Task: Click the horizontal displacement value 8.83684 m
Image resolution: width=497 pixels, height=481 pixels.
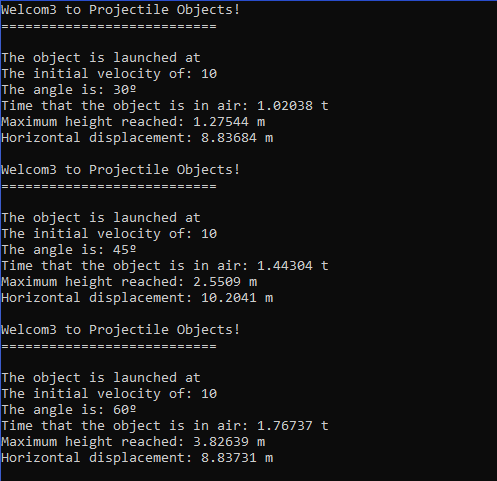Action: pyautogui.click(x=237, y=138)
